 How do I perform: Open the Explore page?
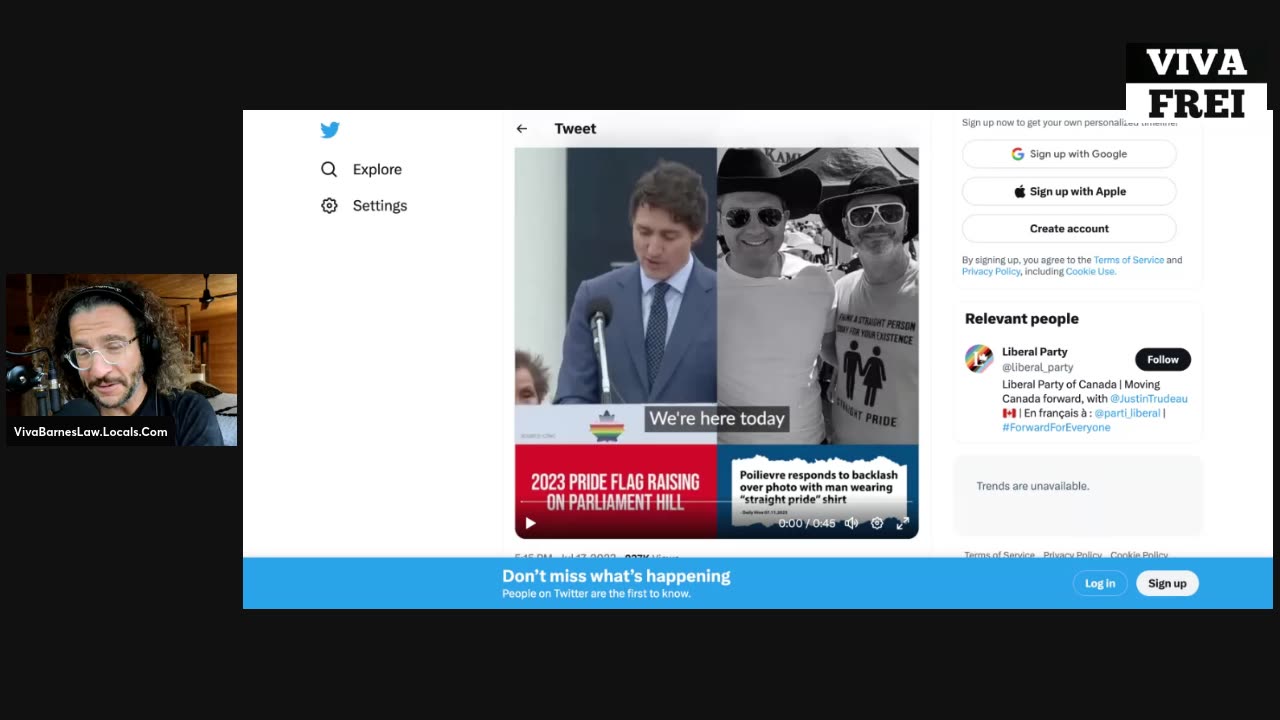361,169
